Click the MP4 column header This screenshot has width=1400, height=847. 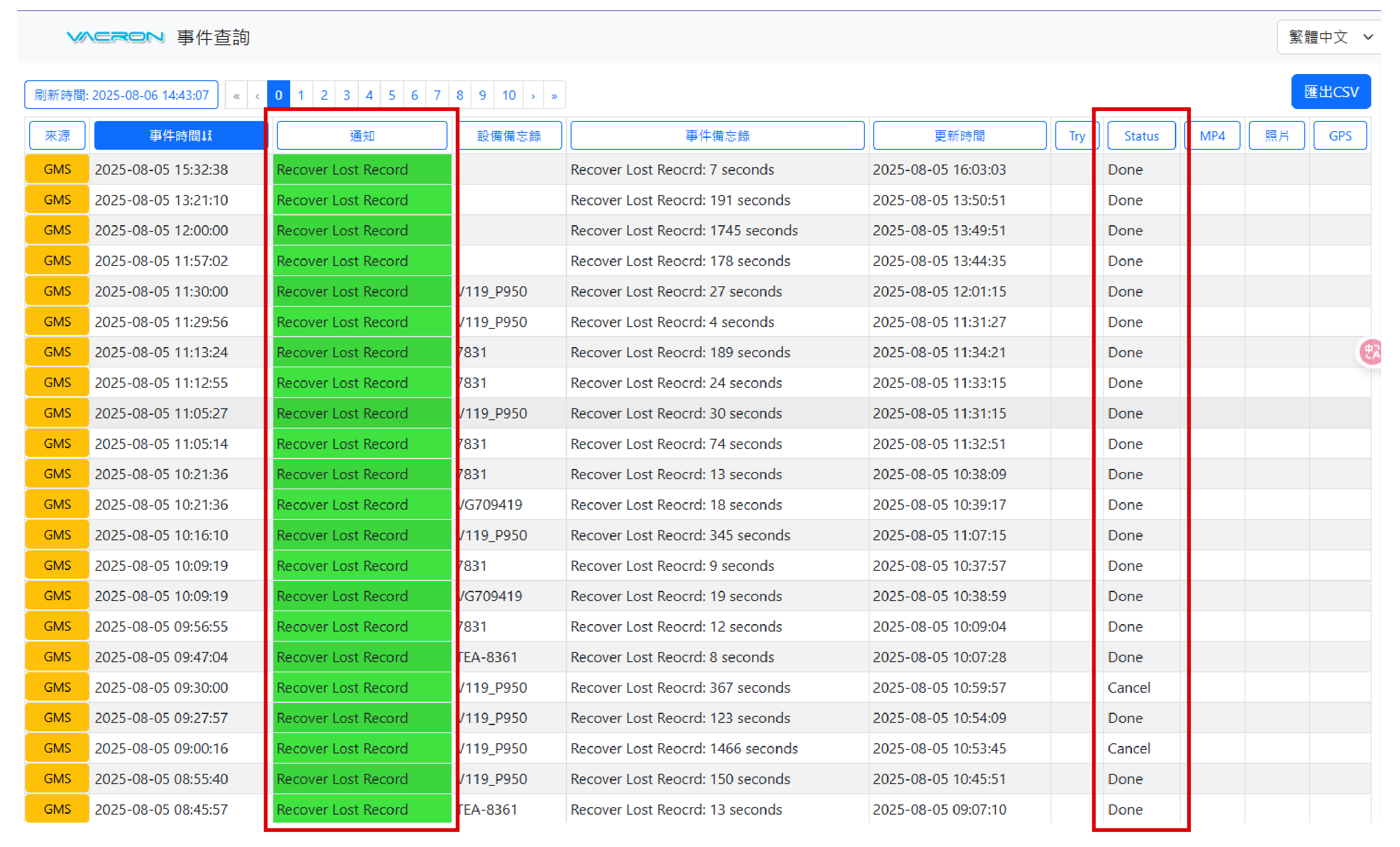(x=1213, y=136)
